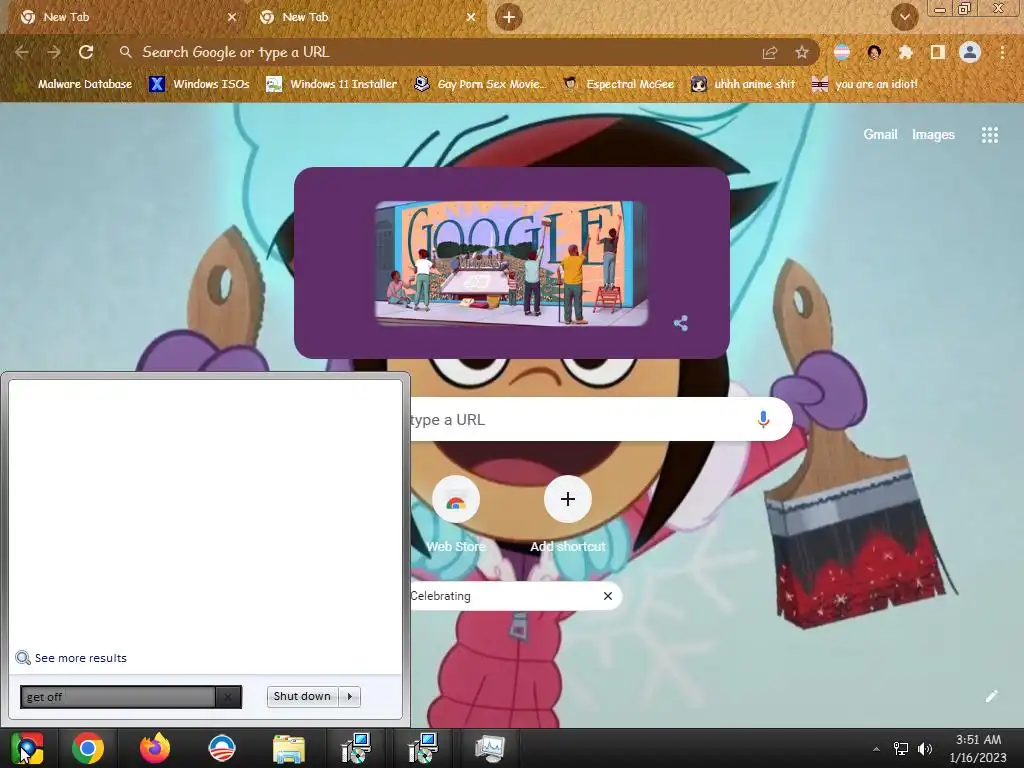The width and height of the screenshot is (1024, 768).
Task: Open the uhhh anime shit bookmark
Action: point(744,84)
